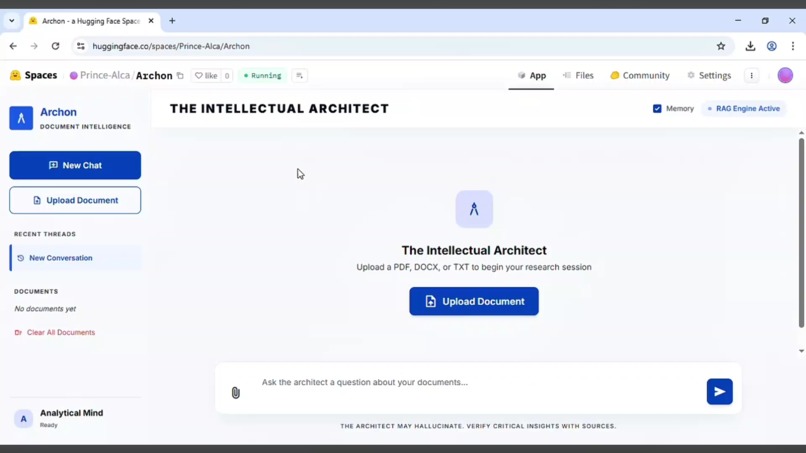Click the No documents yet text
The height and width of the screenshot is (453, 806).
click(x=45, y=309)
